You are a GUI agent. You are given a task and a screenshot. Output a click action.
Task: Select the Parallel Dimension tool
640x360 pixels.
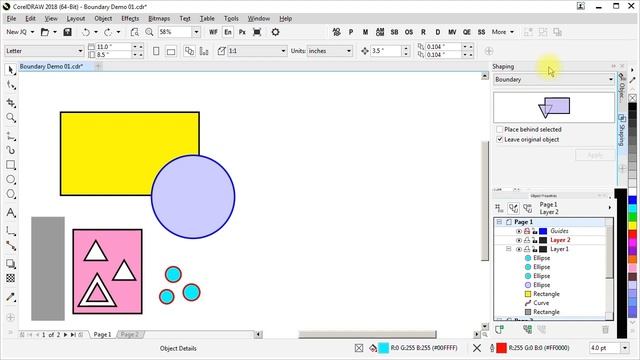pos(11,231)
